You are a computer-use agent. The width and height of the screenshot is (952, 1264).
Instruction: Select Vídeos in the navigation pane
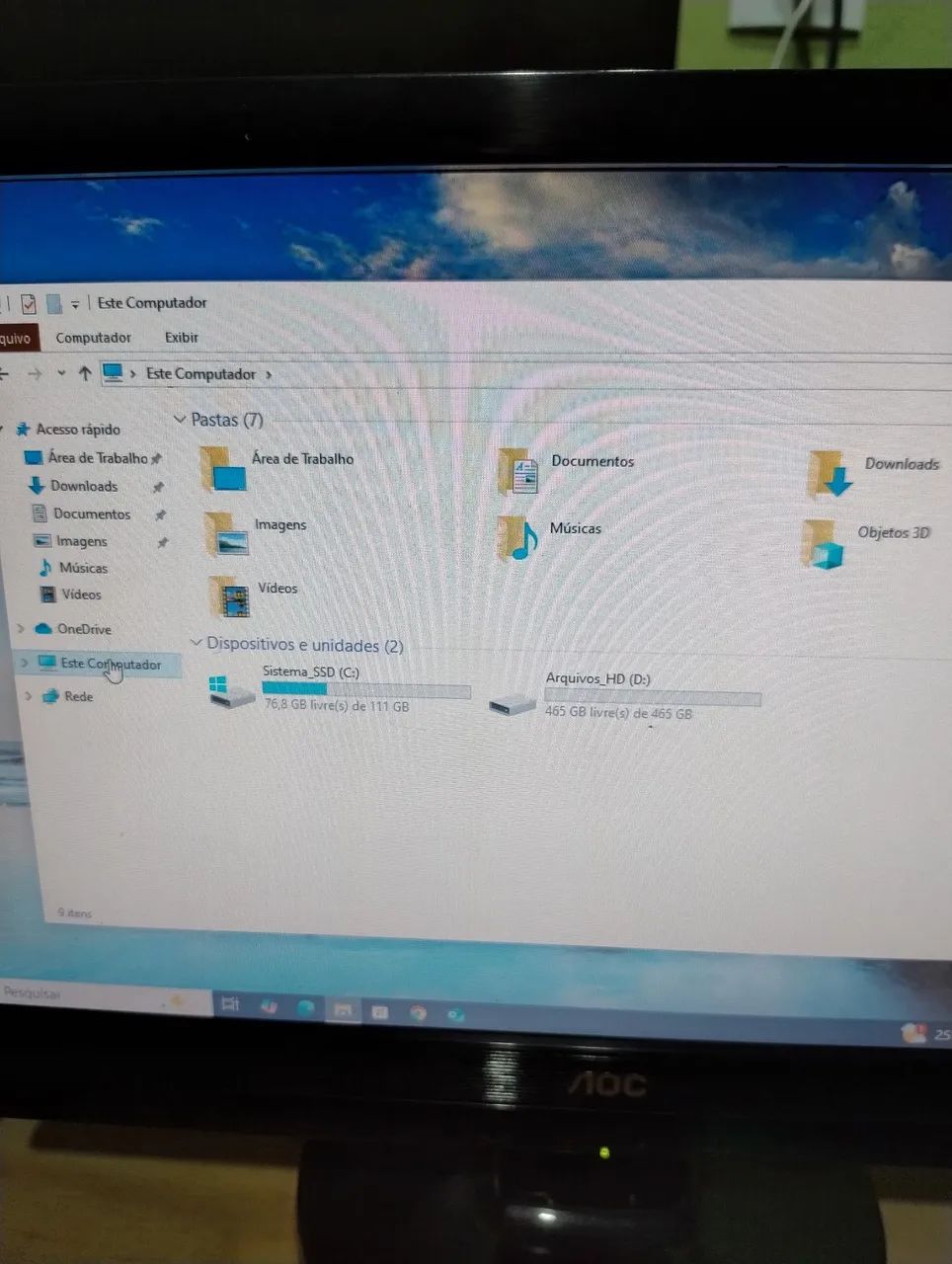(81, 594)
